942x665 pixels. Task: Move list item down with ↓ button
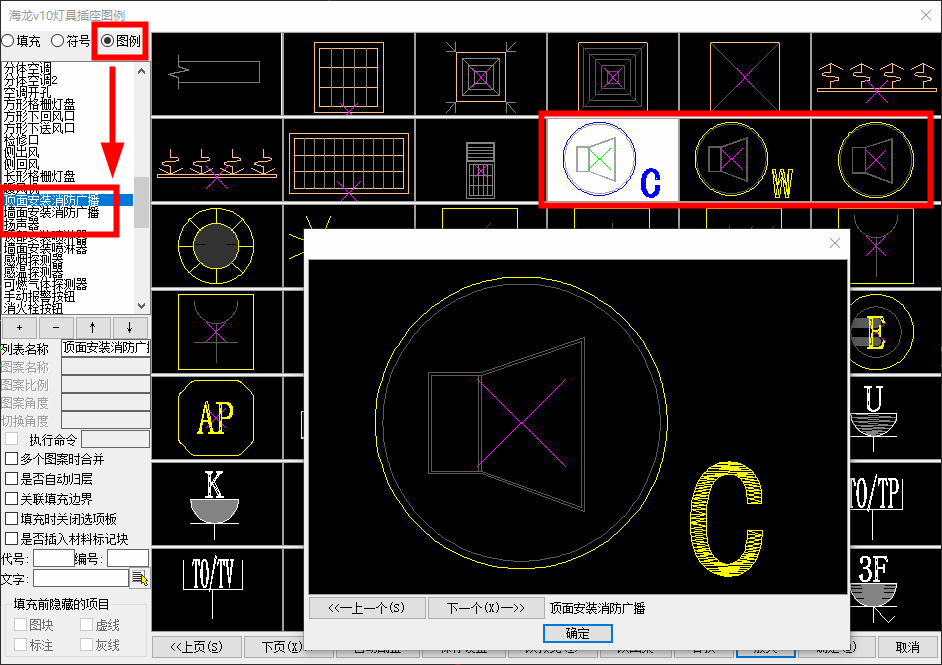[x=130, y=328]
